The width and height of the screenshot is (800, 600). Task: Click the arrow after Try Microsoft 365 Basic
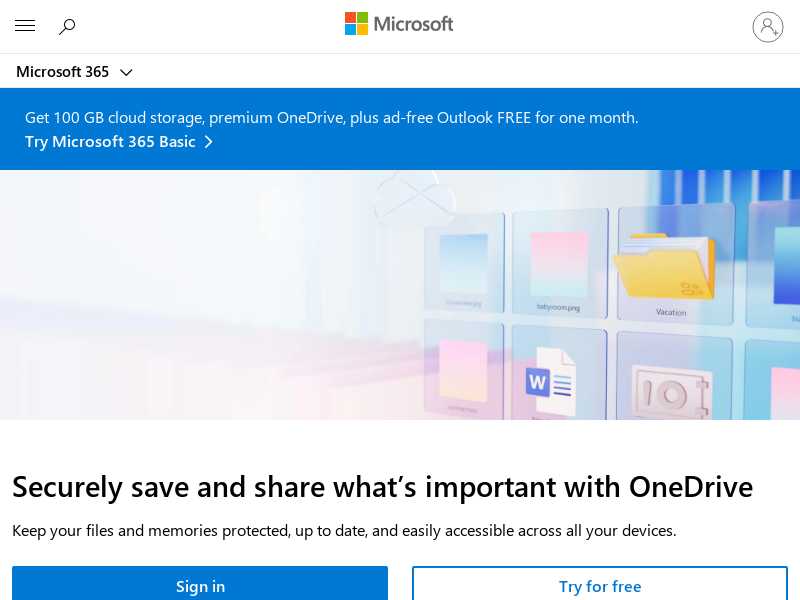point(209,142)
